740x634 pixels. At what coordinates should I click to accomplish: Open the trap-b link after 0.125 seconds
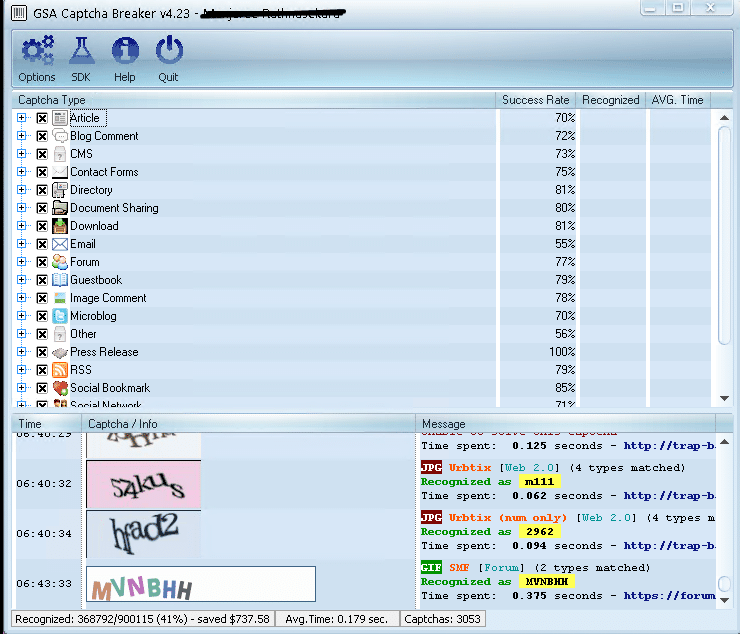click(x=669, y=446)
